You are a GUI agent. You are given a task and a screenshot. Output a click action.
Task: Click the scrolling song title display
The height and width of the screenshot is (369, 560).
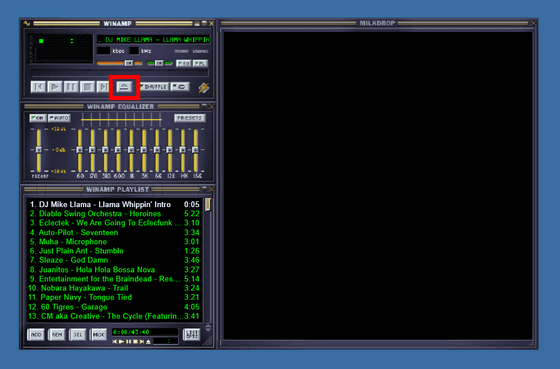point(153,39)
